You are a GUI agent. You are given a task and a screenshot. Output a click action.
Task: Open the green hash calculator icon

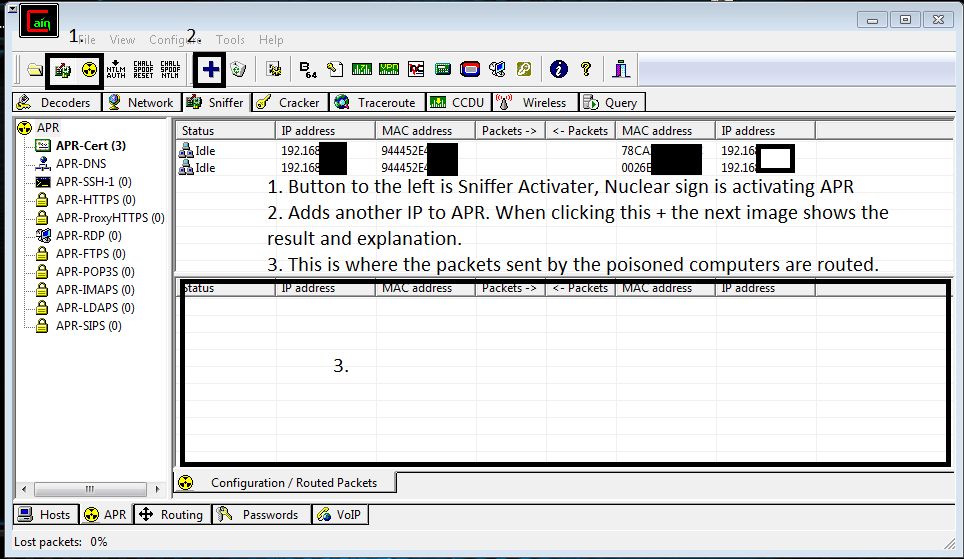tap(443, 69)
